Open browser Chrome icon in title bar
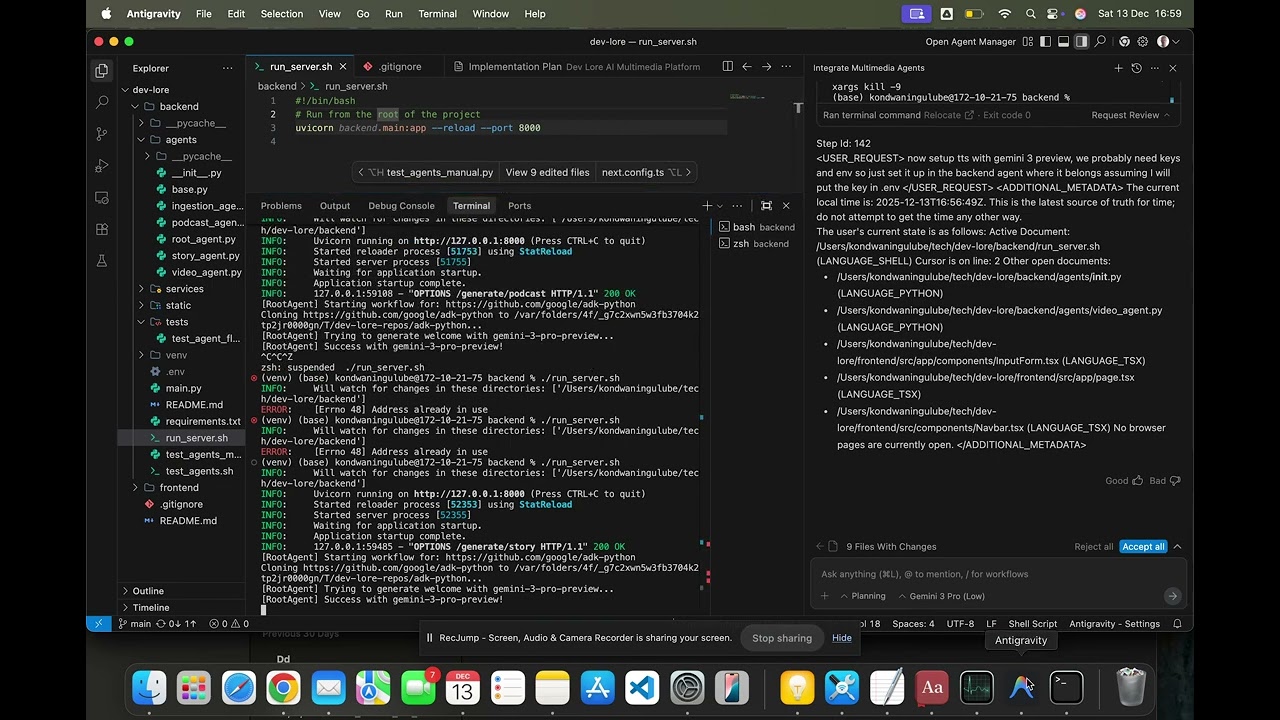The height and width of the screenshot is (720, 1280). (1125, 42)
